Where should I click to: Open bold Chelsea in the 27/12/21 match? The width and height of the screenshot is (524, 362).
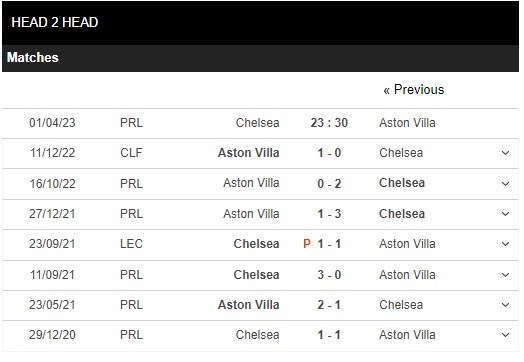[402, 214]
